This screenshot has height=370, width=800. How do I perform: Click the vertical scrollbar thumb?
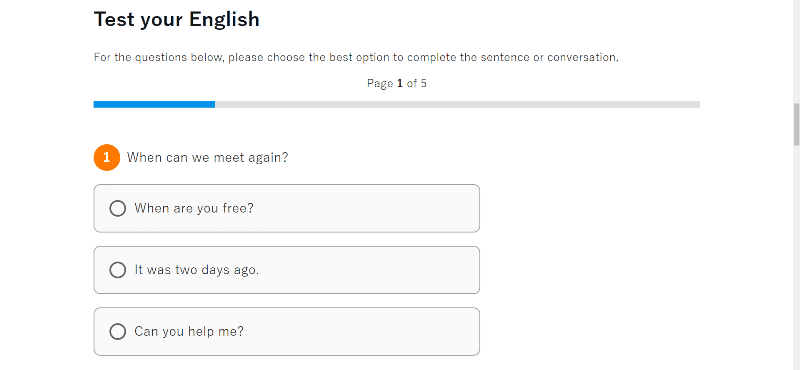point(796,124)
